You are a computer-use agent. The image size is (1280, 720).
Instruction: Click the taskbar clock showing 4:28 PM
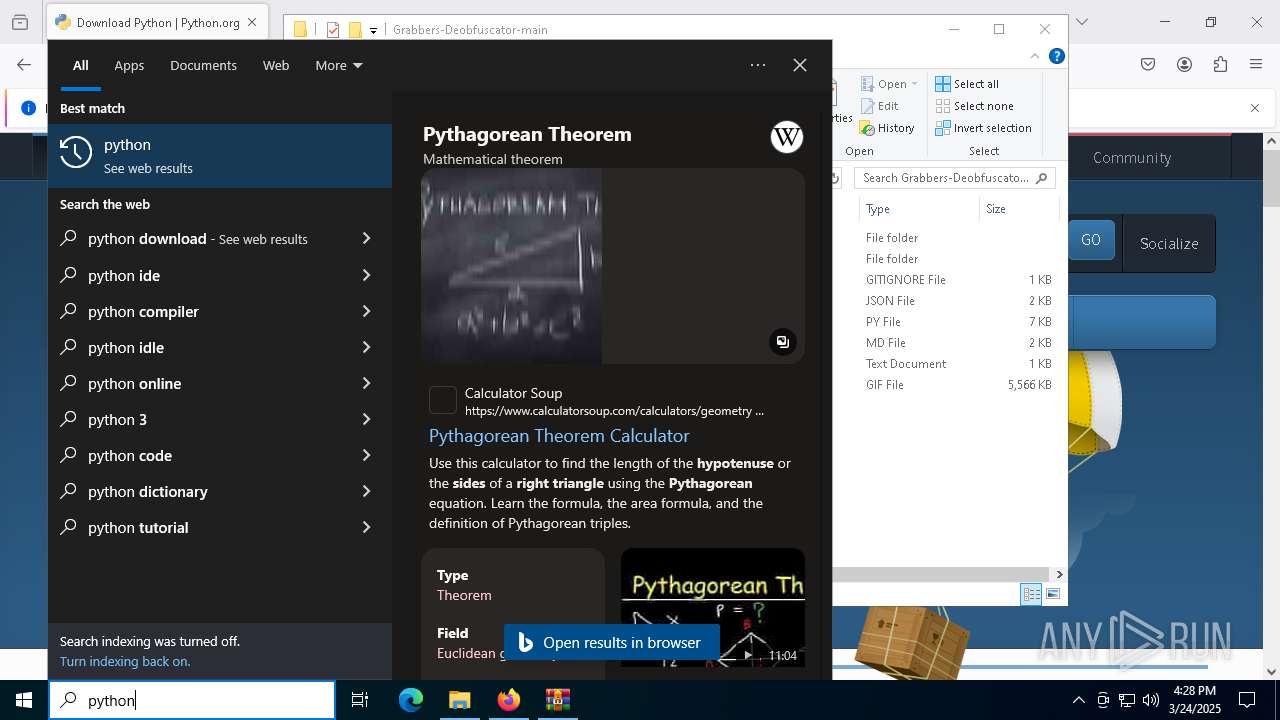(1194, 700)
